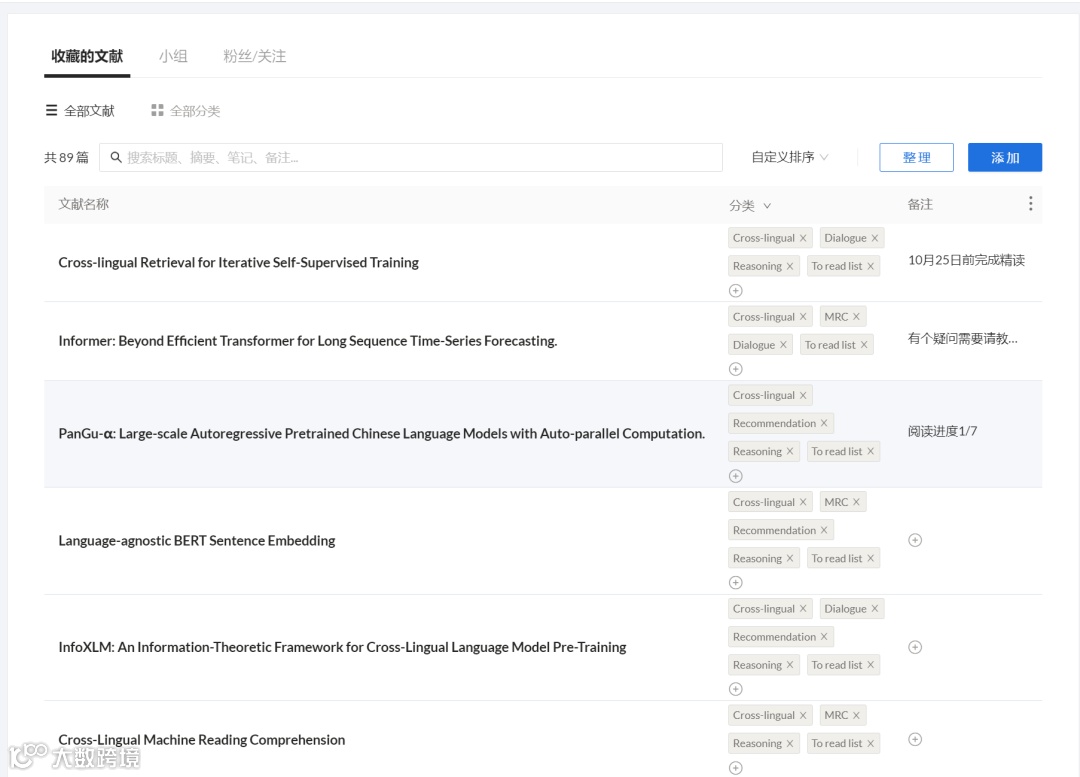Viewport: 1080px width, 777px height.
Task: Remove Recommendation tag from PanGu-α row
Action: coord(824,423)
